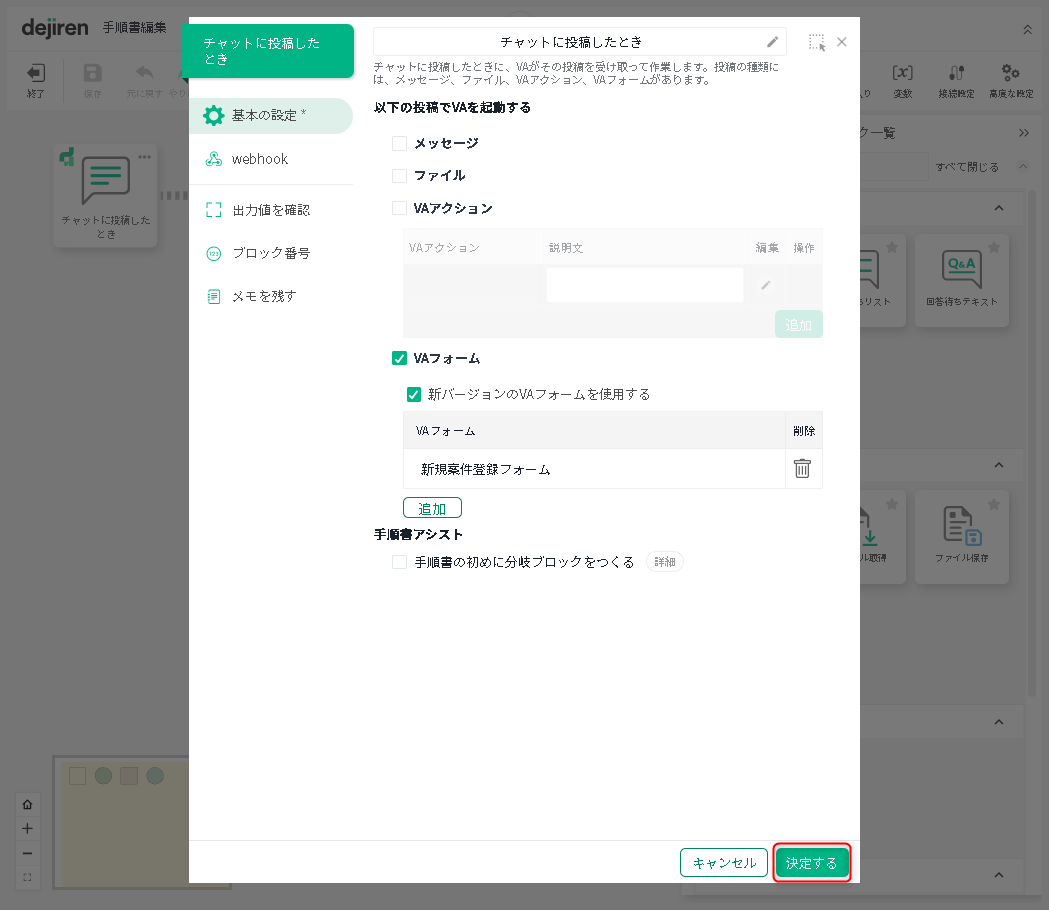Uncheck 新バージョンのVAフォームを使用する
This screenshot has width=1049, height=910.
coord(414,395)
